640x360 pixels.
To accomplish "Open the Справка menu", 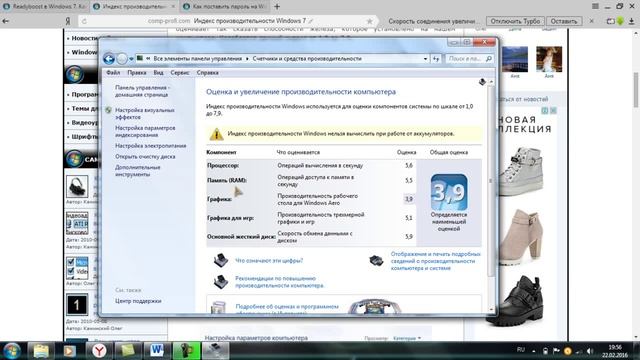I will [207, 73].
